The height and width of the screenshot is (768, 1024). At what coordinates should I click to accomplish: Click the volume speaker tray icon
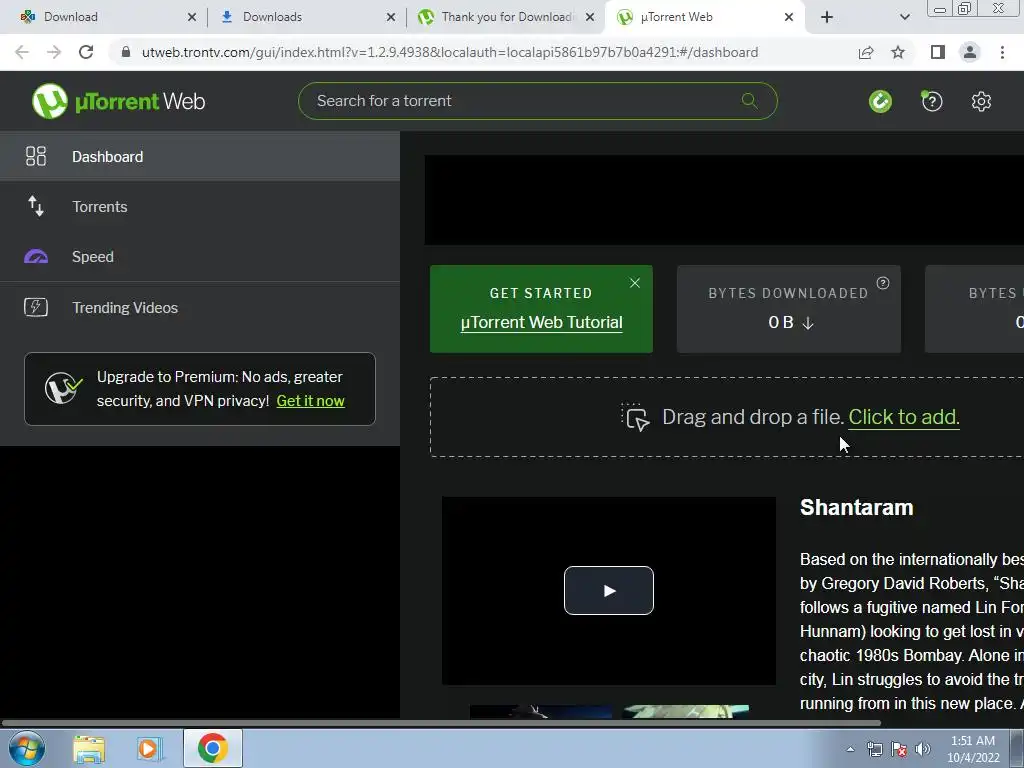tap(923, 750)
